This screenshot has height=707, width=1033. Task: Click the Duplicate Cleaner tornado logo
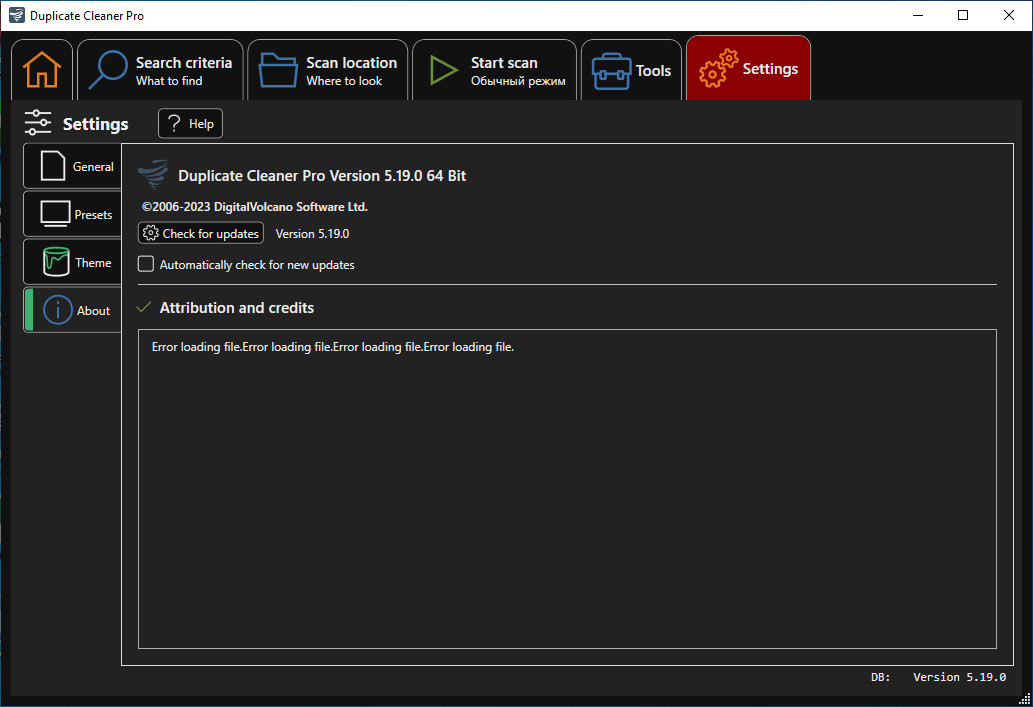click(x=154, y=175)
